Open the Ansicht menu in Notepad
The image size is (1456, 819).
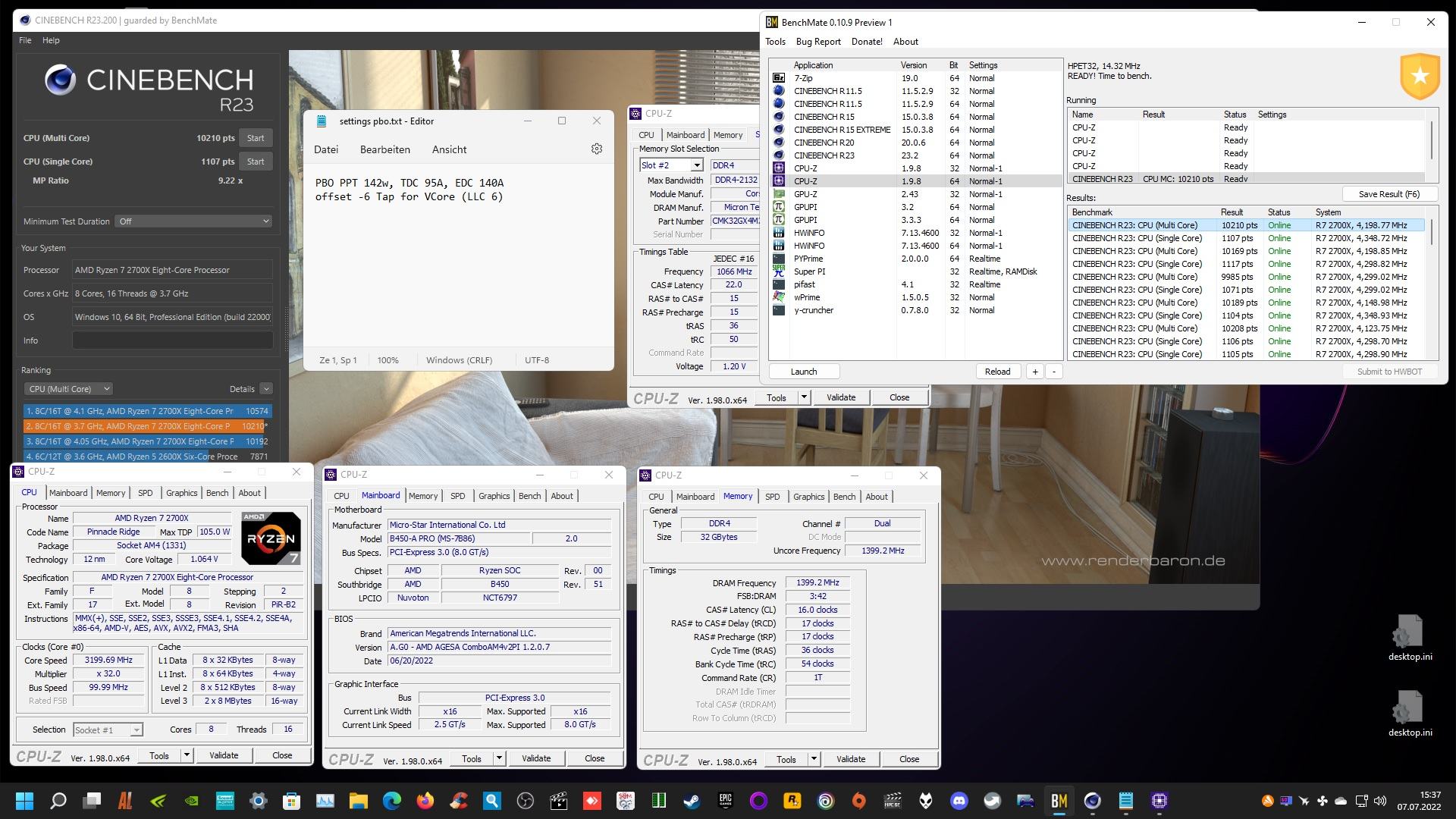[449, 149]
